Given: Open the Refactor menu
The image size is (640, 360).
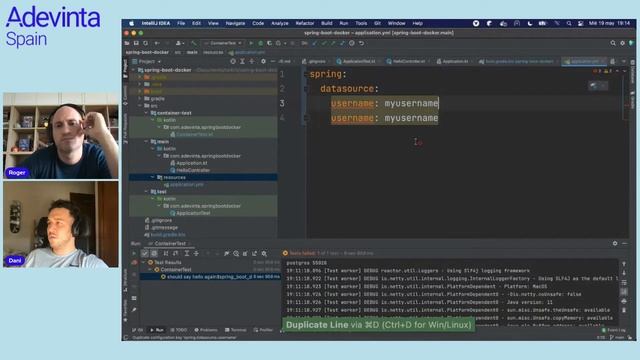Looking at the screenshot, I should coord(304,24).
